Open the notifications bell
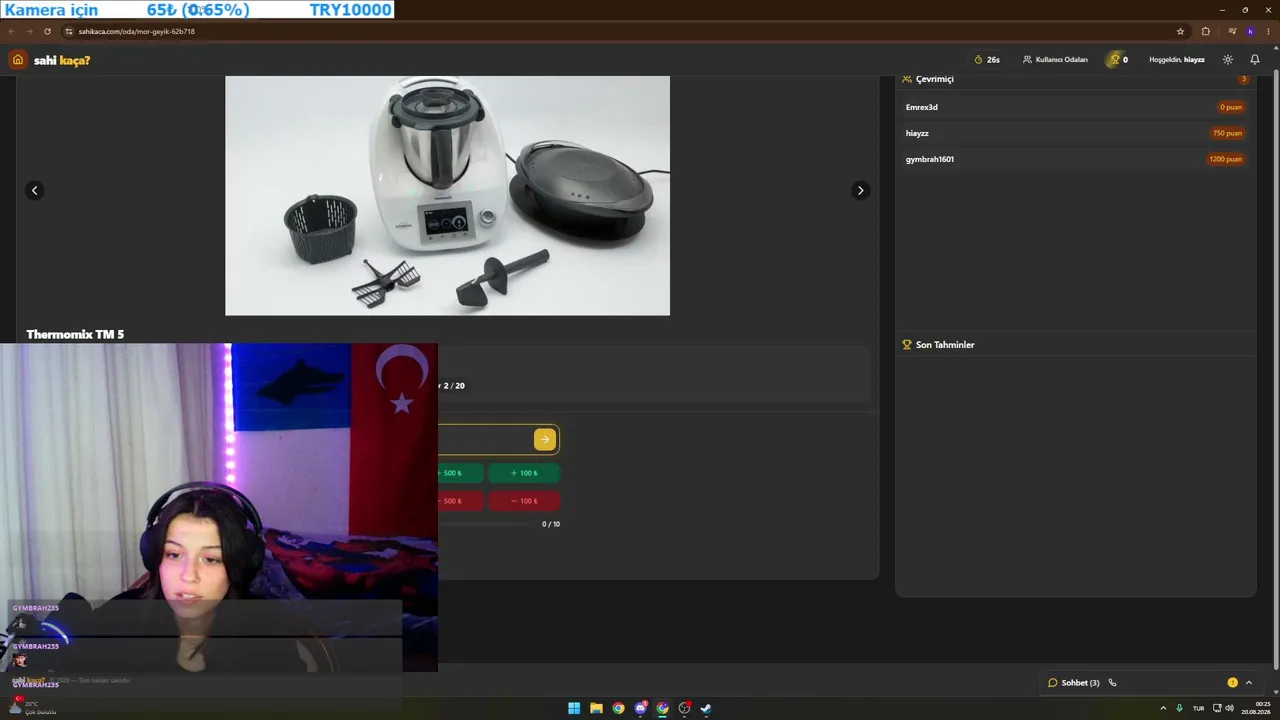Image resolution: width=1280 pixels, height=720 pixels. coord(1255,60)
